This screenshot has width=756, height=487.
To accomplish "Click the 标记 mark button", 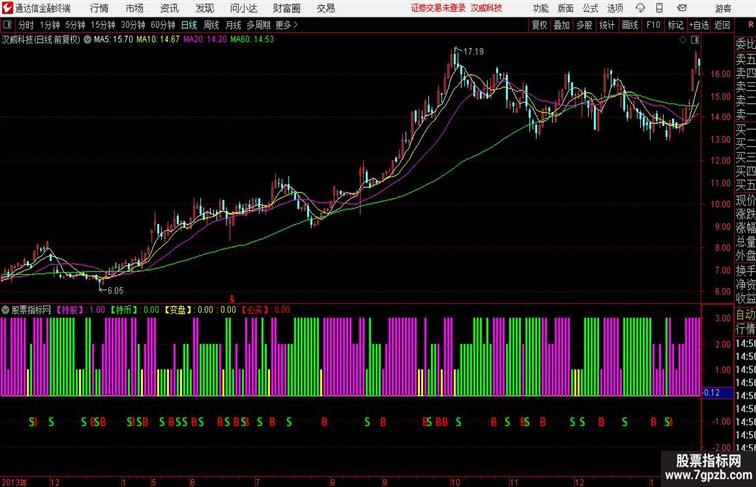I will click(x=675, y=25).
